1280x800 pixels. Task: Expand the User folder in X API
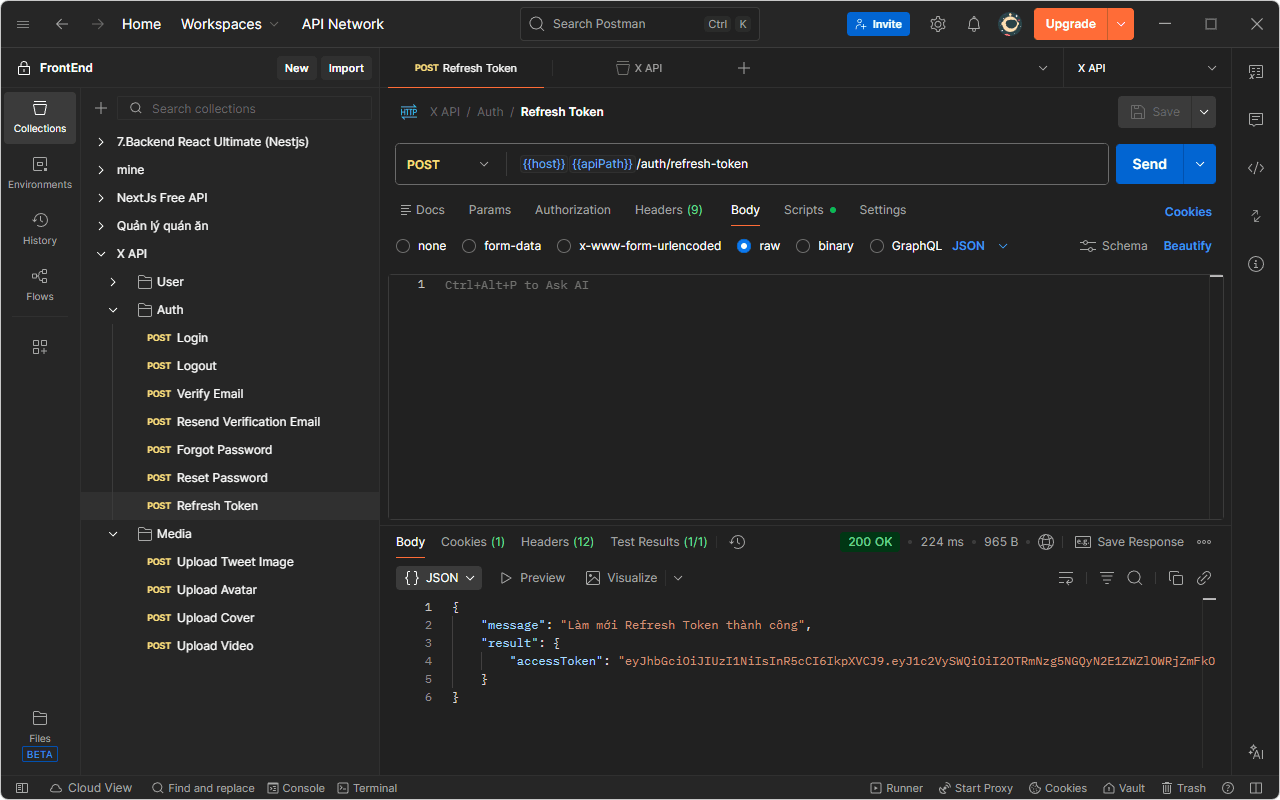[x=113, y=282]
